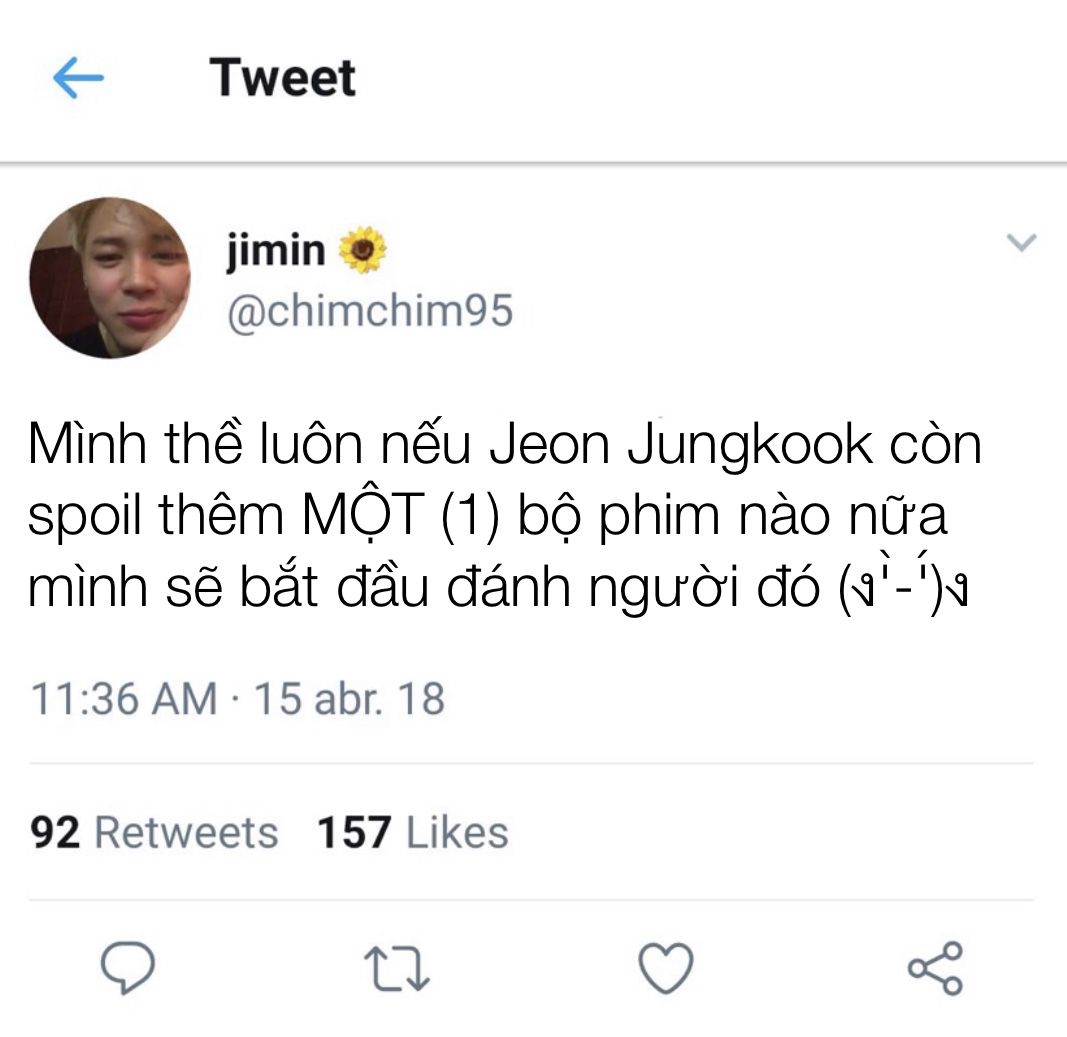View the 157 Likes list
The width and height of the screenshot is (1067, 1037).
pyautogui.click(x=413, y=832)
